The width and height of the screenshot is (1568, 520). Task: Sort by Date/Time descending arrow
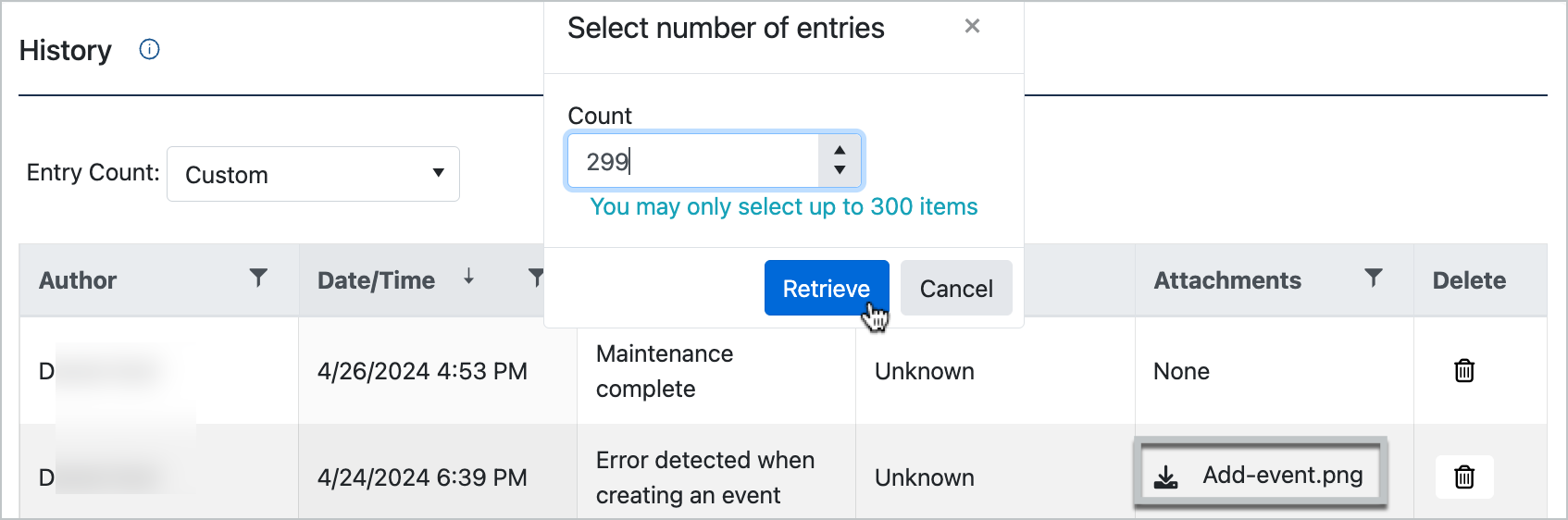tap(469, 277)
